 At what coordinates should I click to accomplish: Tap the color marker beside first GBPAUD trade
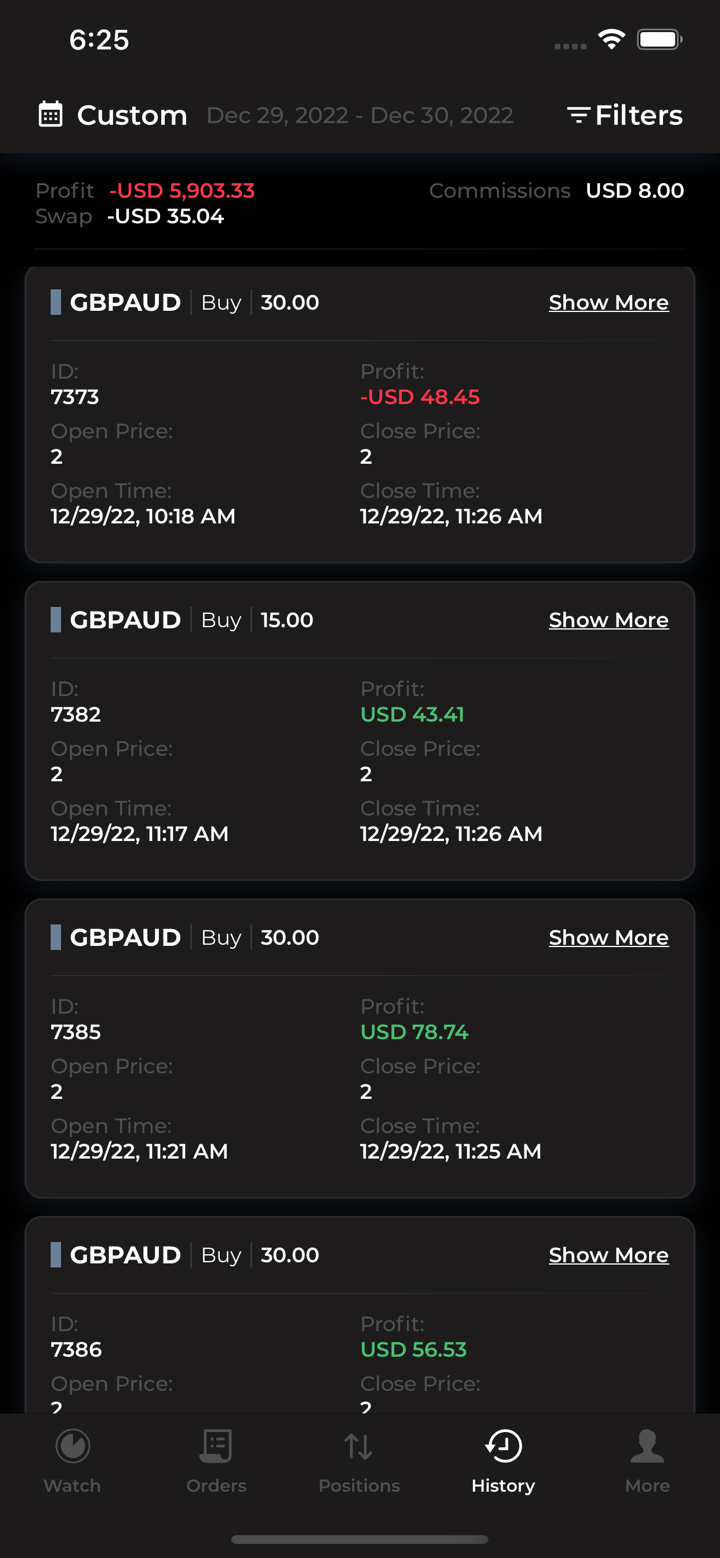[56, 302]
